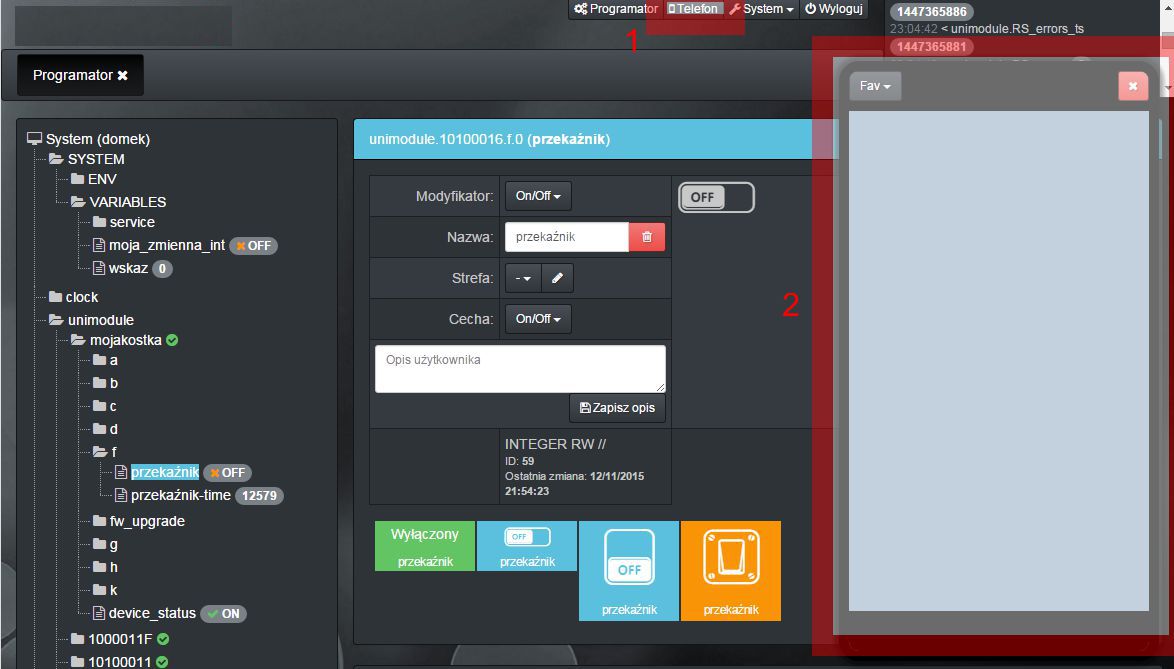Click the large blue OFF switch tile
Image resolution: width=1174 pixels, height=669 pixels.
point(628,570)
